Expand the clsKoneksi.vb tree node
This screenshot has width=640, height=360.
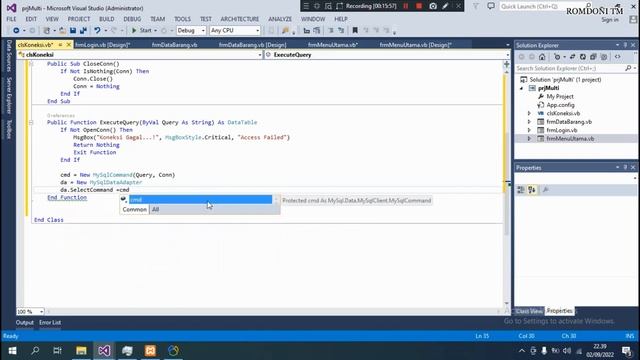[x=529, y=113]
